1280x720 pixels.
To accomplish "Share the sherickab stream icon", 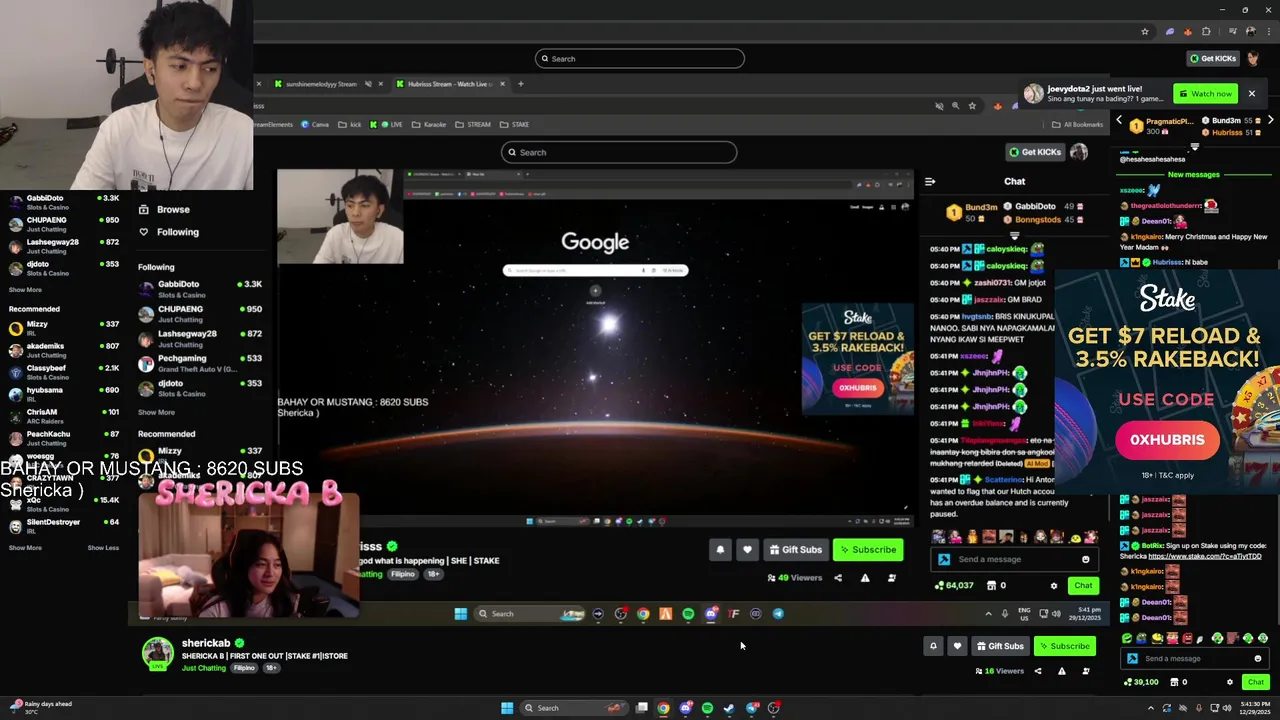I will click(x=1038, y=671).
